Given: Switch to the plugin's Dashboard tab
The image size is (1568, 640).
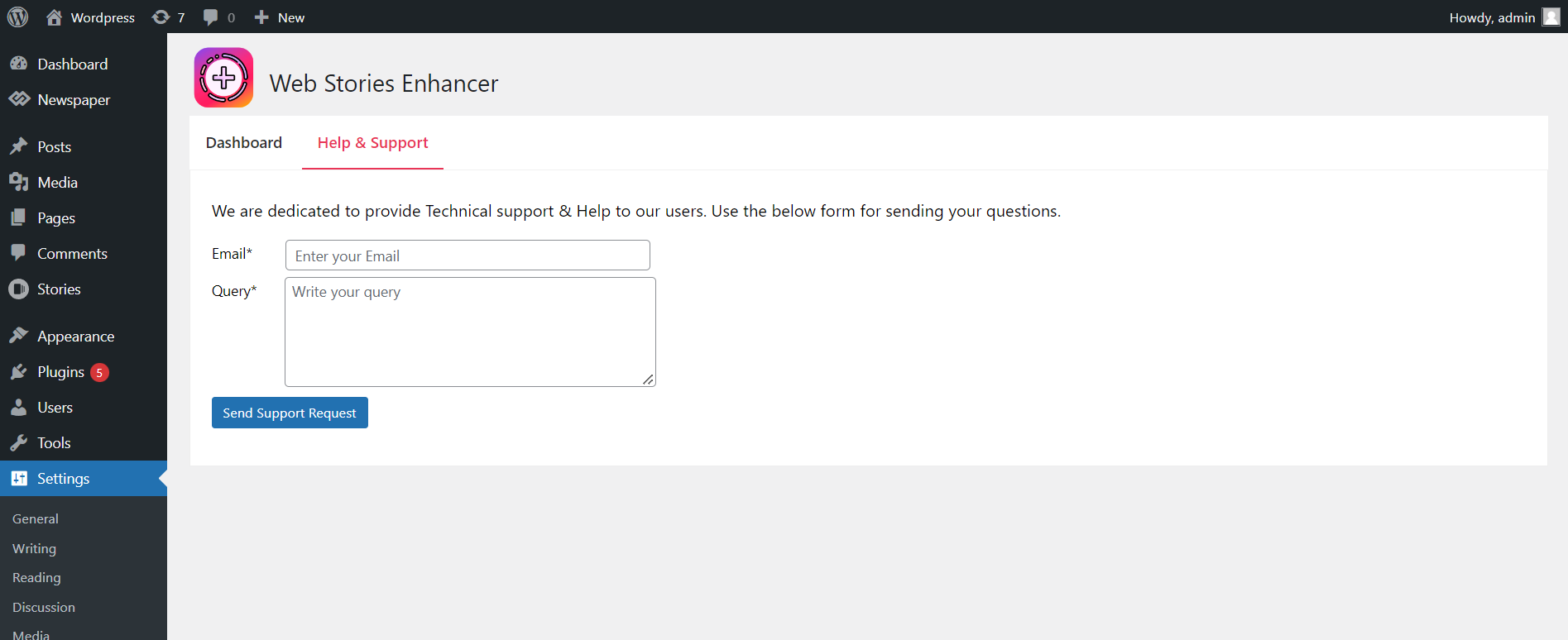Looking at the screenshot, I should (x=244, y=142).
